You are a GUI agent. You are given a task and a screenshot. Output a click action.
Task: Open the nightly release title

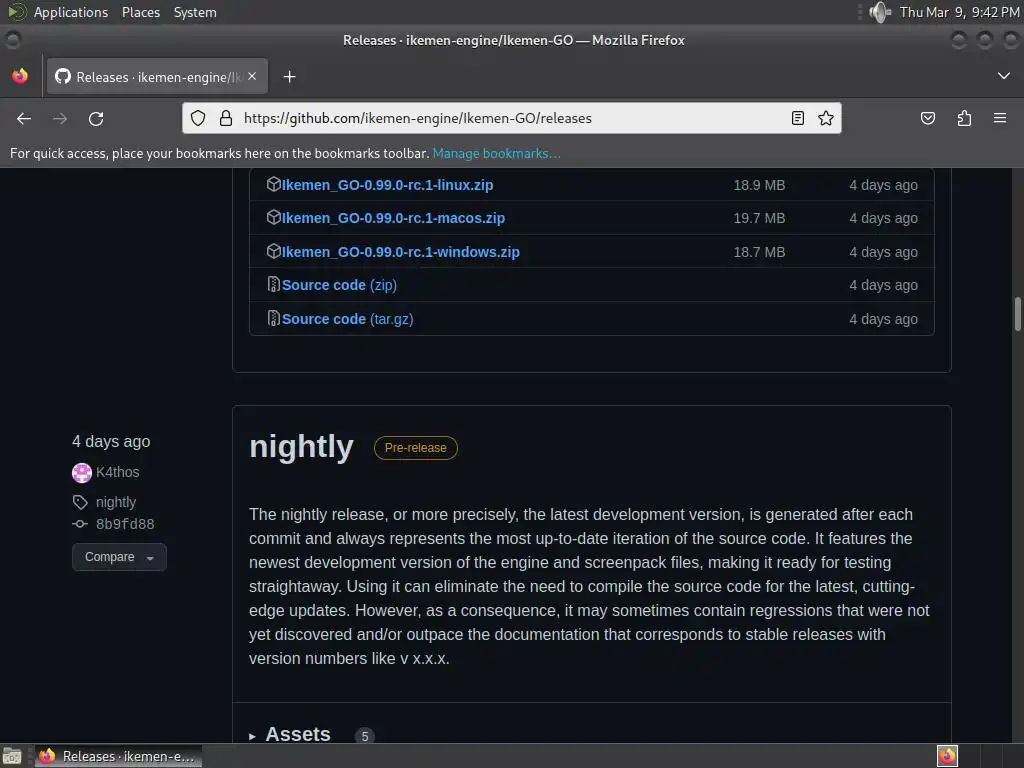tap(301, 447)
